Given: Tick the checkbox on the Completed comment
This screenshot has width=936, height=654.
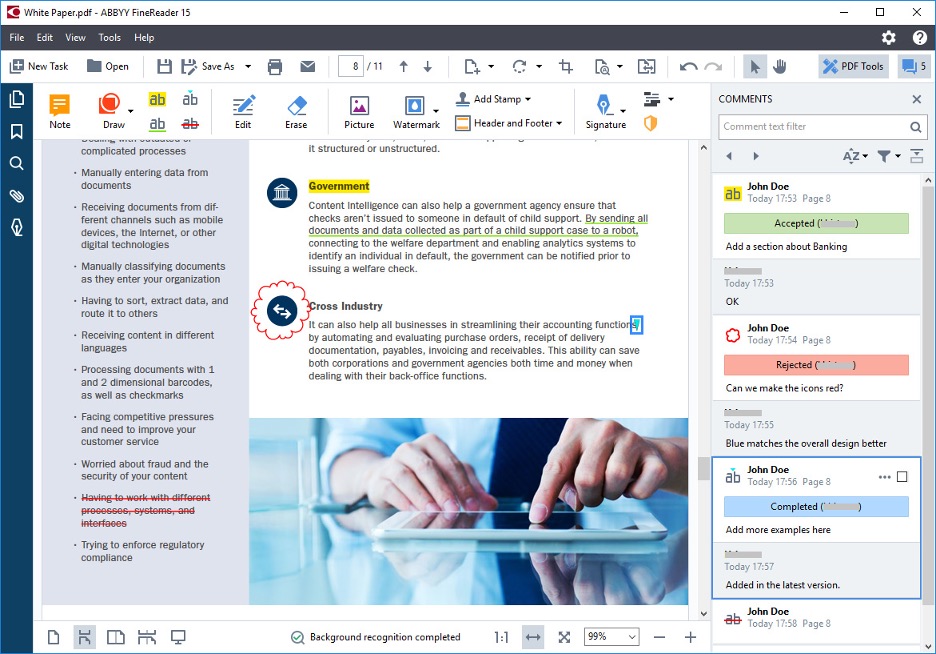Looking at the screenshot, I should coord(902,477).
